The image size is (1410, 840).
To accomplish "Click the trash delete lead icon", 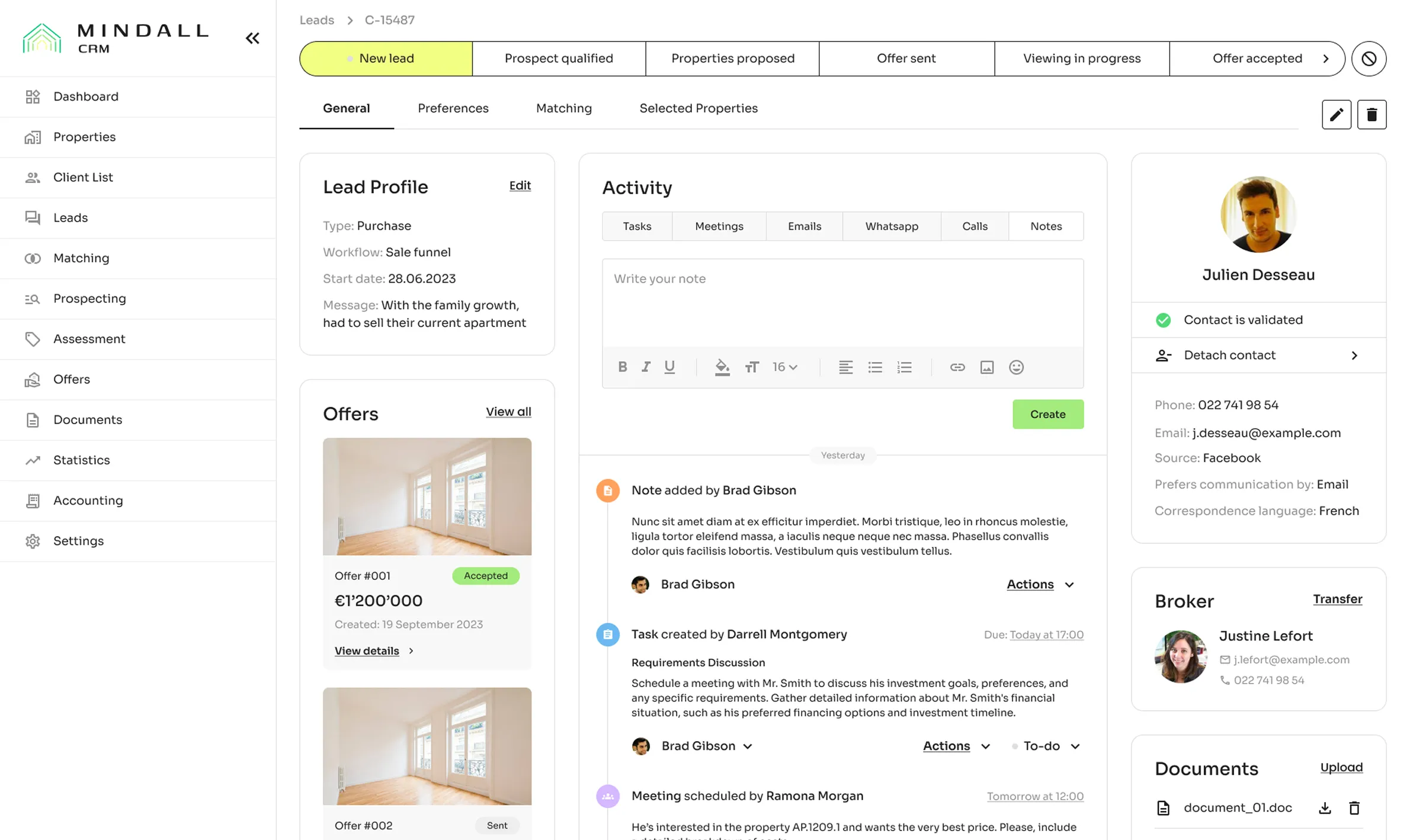I will [1371, 114].
